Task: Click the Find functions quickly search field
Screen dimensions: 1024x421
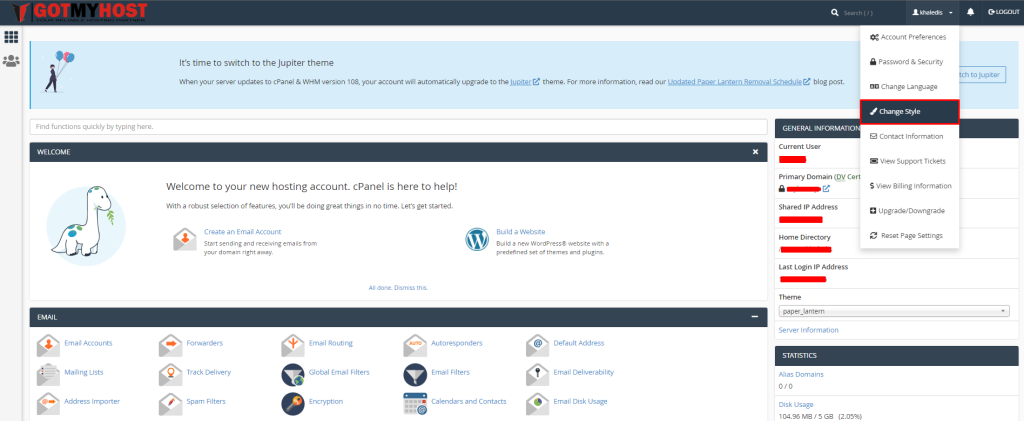Action: tap(398, 127)
